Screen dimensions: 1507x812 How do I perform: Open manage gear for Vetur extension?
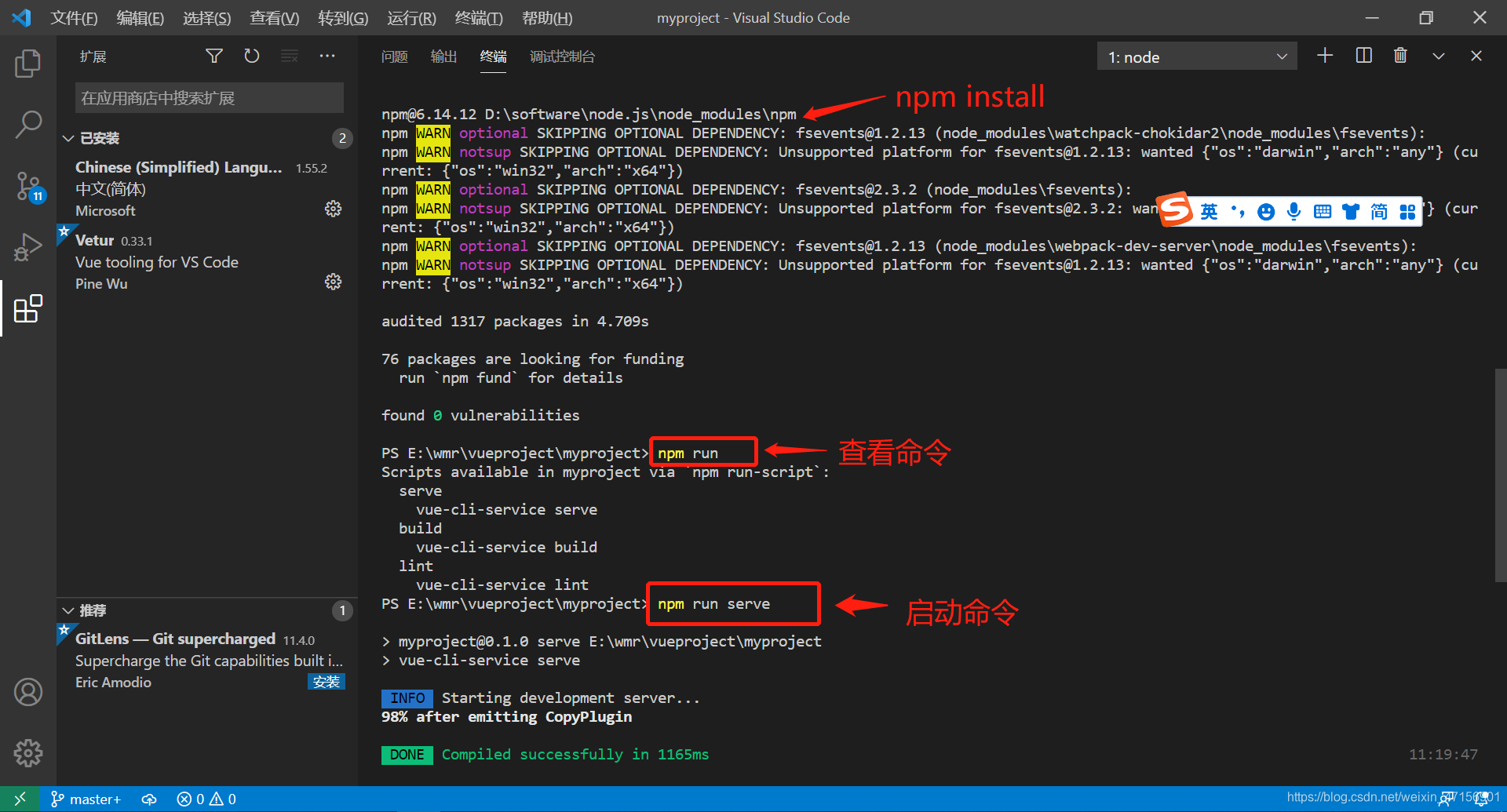click(334, 282)
